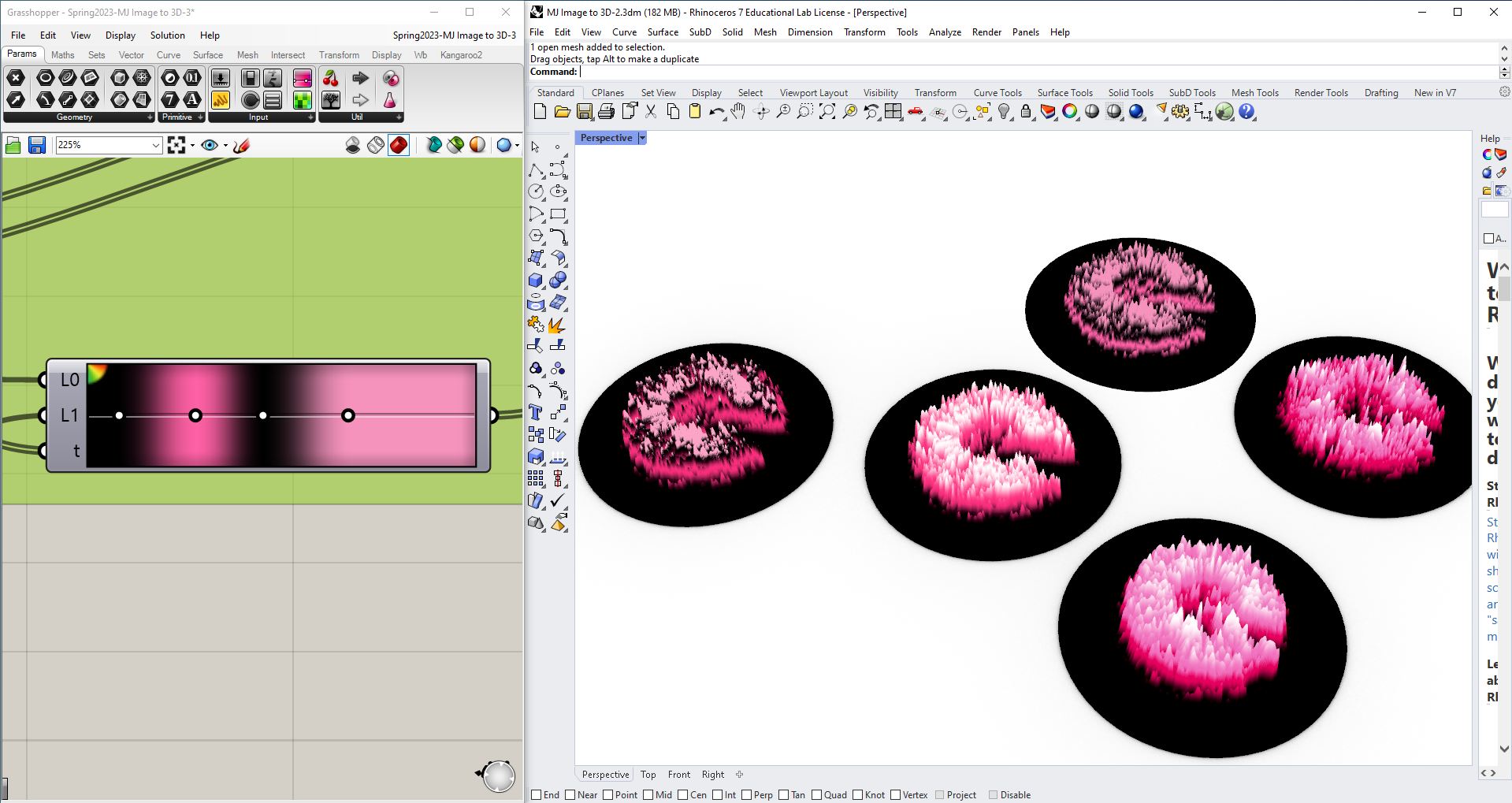This screenshot has width=1512, height=803.
Task: Open the Grasshopper blue sphere preview settings dropdown arrow
Action: click(x=517, y=145)
